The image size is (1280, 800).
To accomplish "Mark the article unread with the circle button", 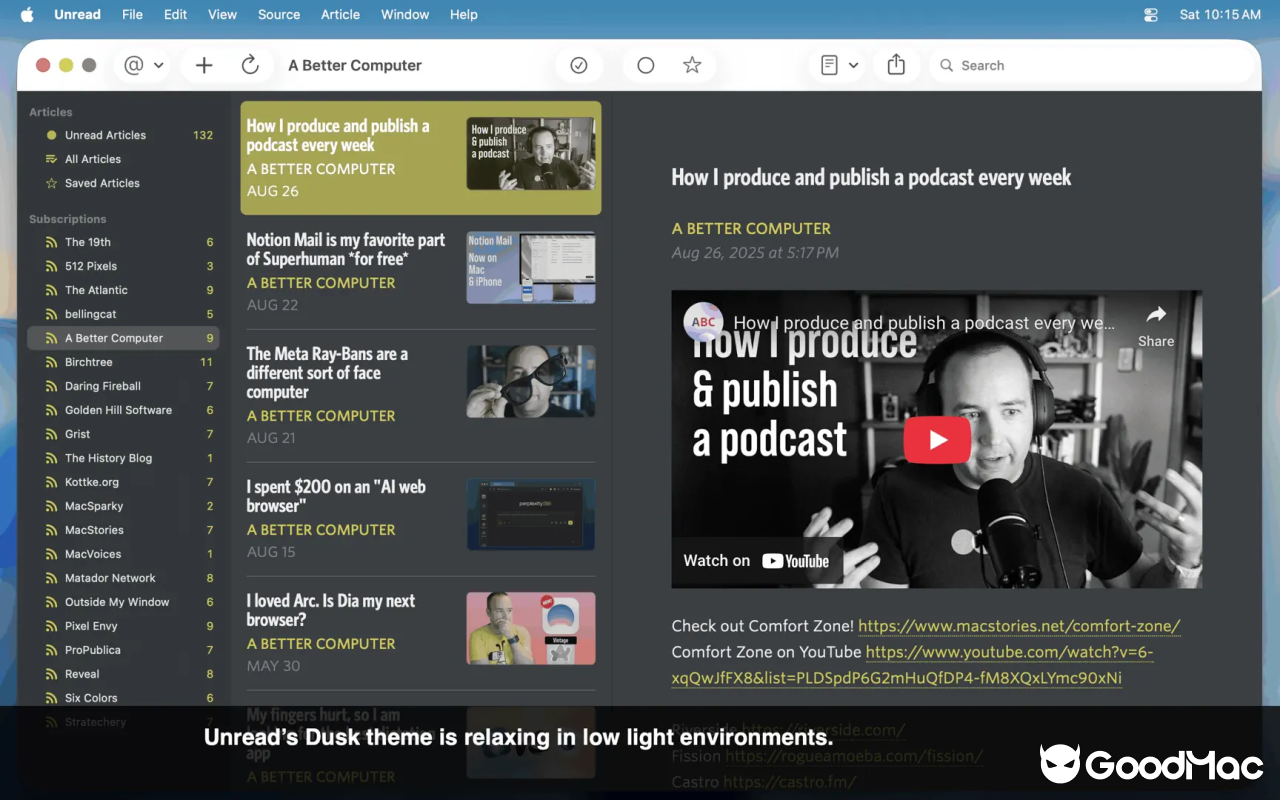I will (x=646, y=65).
